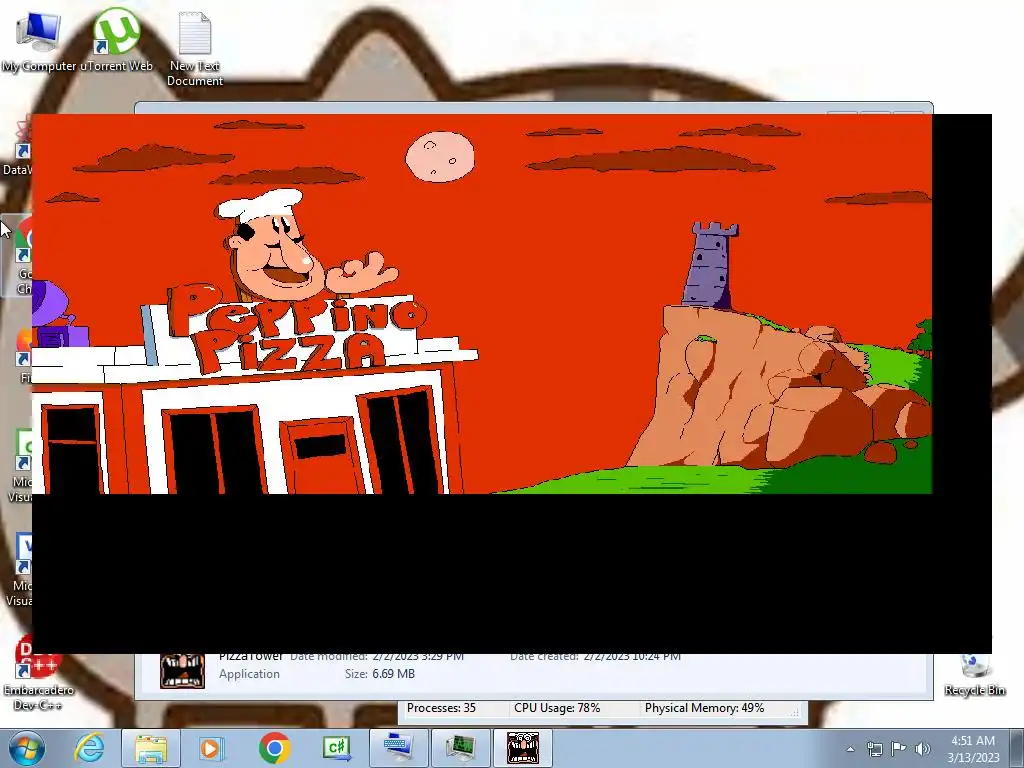1024x768 pixels.
Task: Open the My Computer desktop icon
Action: pos(39,40)
